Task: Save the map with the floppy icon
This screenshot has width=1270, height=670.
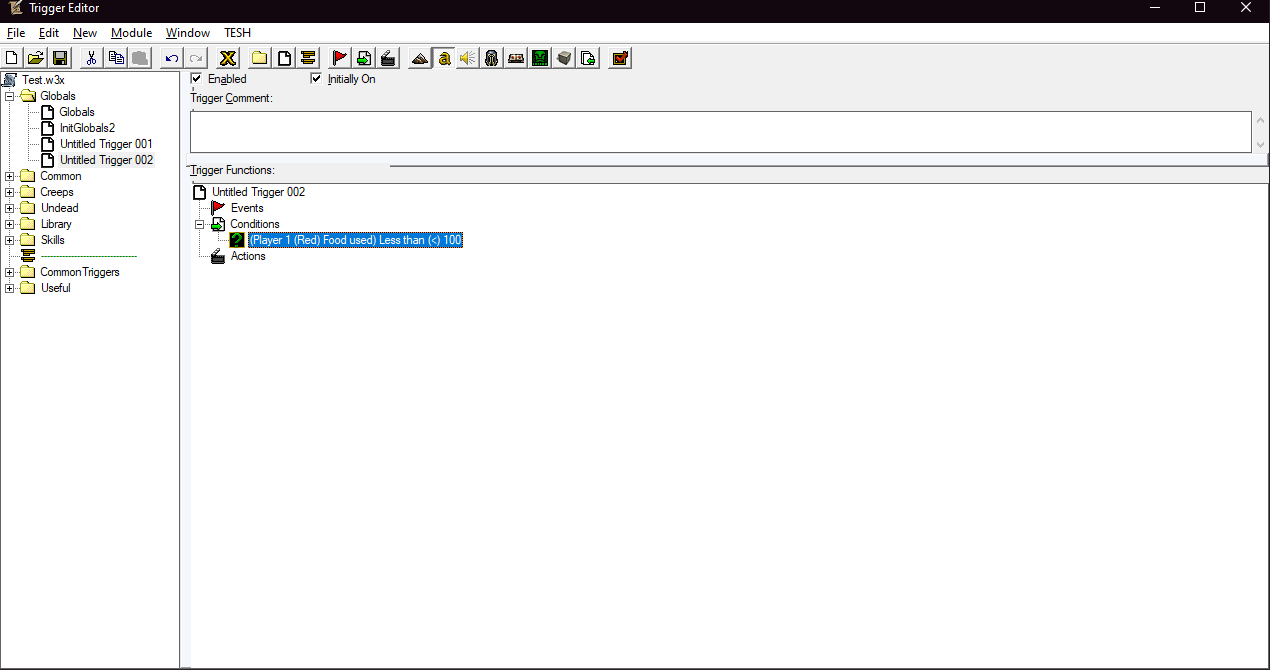Action: [x=59, y=58]
